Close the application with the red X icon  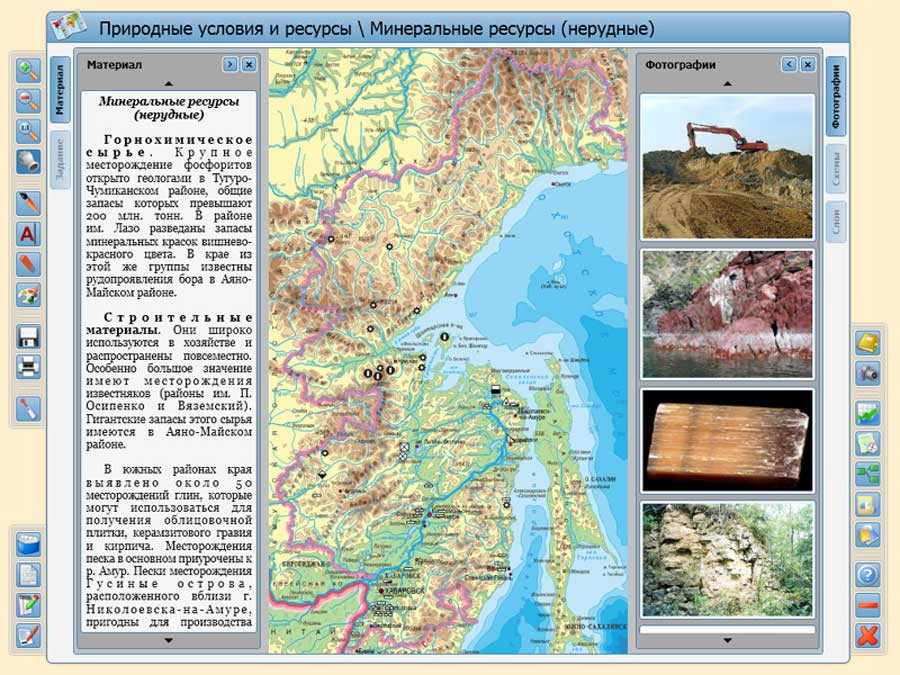coord(868,636)
